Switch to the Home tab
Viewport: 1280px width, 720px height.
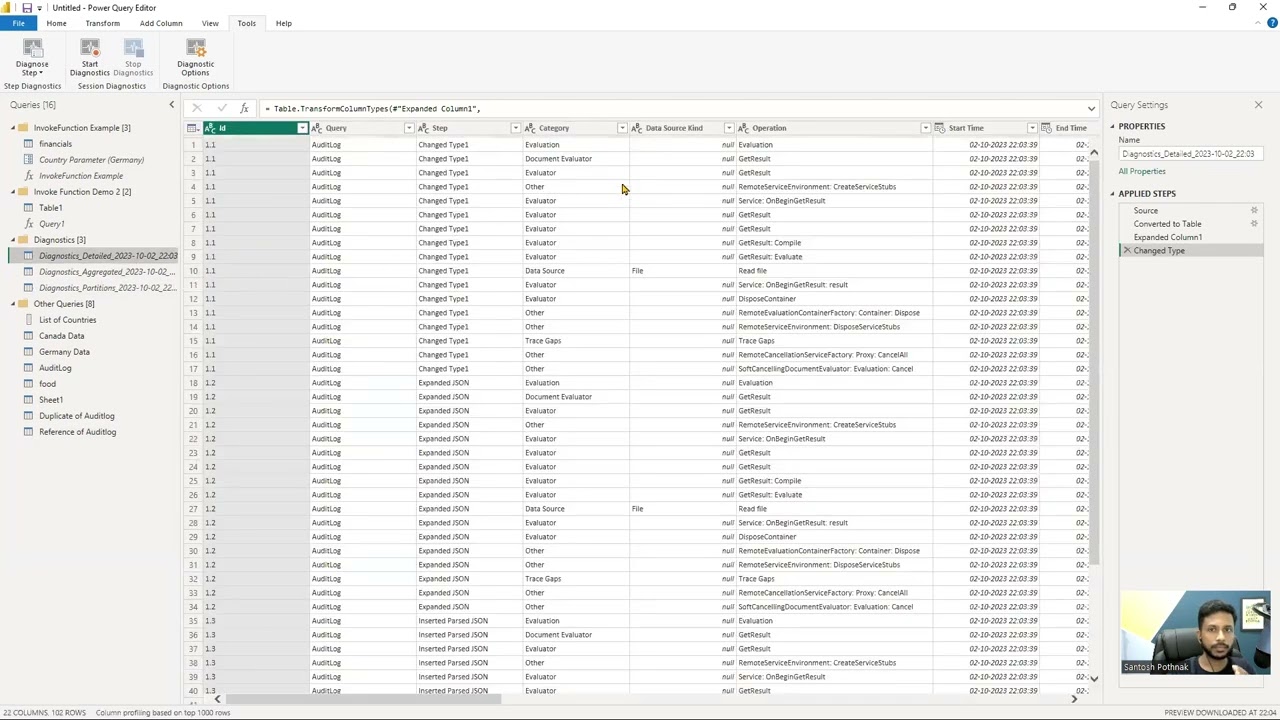click(56, 23)
